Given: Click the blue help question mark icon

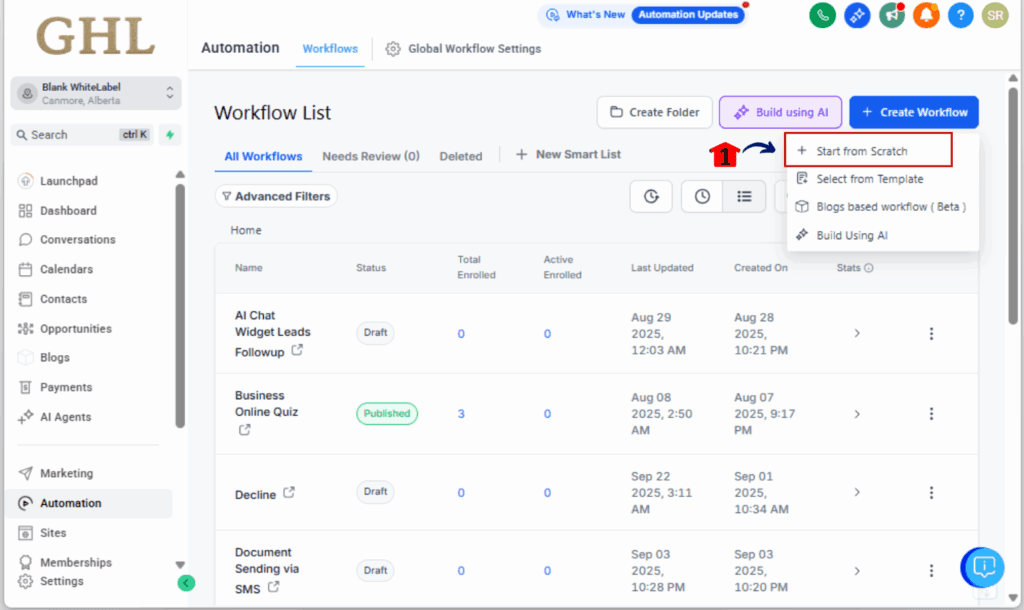Looking at the screenshot, I should click(x=961, y=15).
